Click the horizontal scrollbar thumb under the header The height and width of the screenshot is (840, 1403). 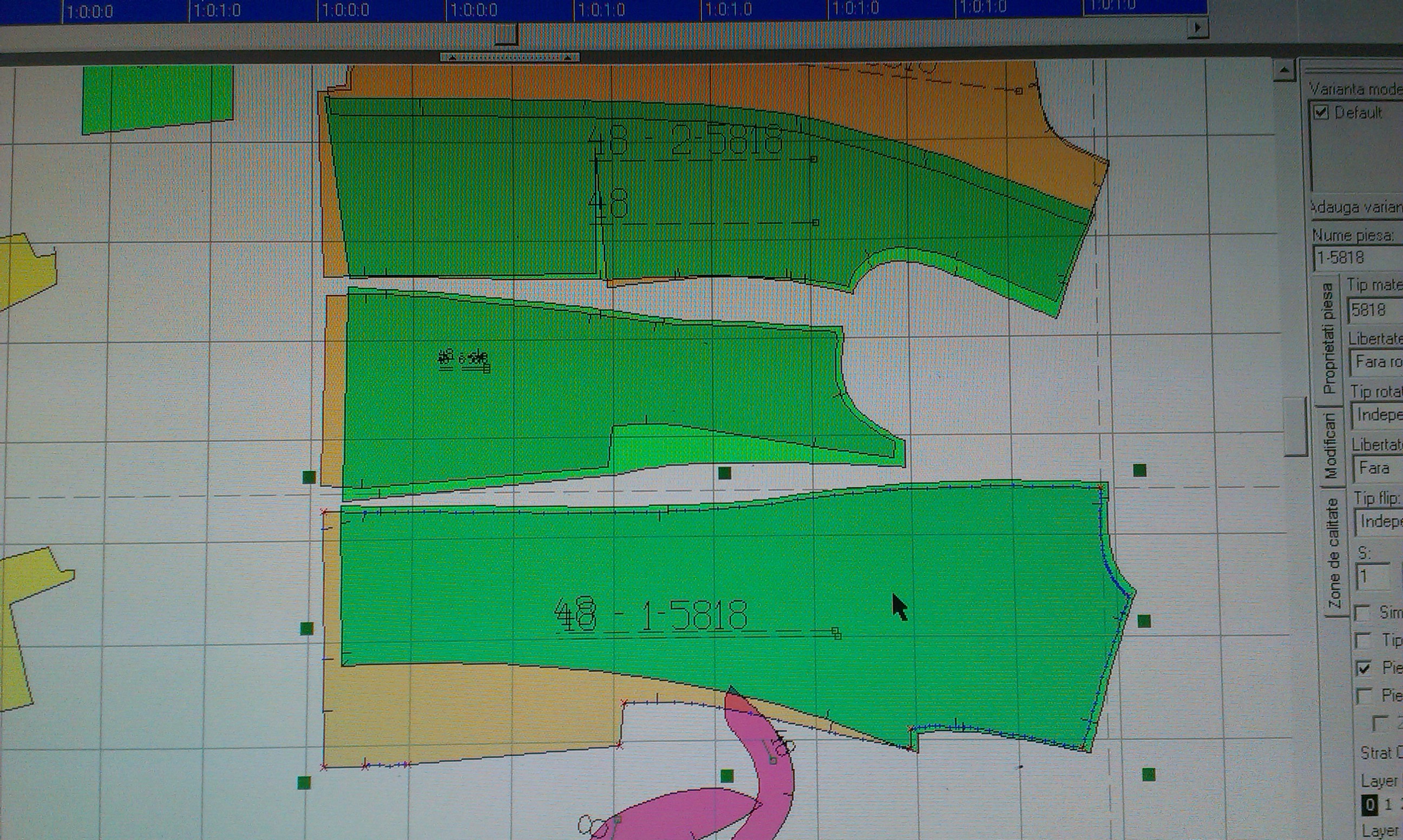(x=507, y=34)
